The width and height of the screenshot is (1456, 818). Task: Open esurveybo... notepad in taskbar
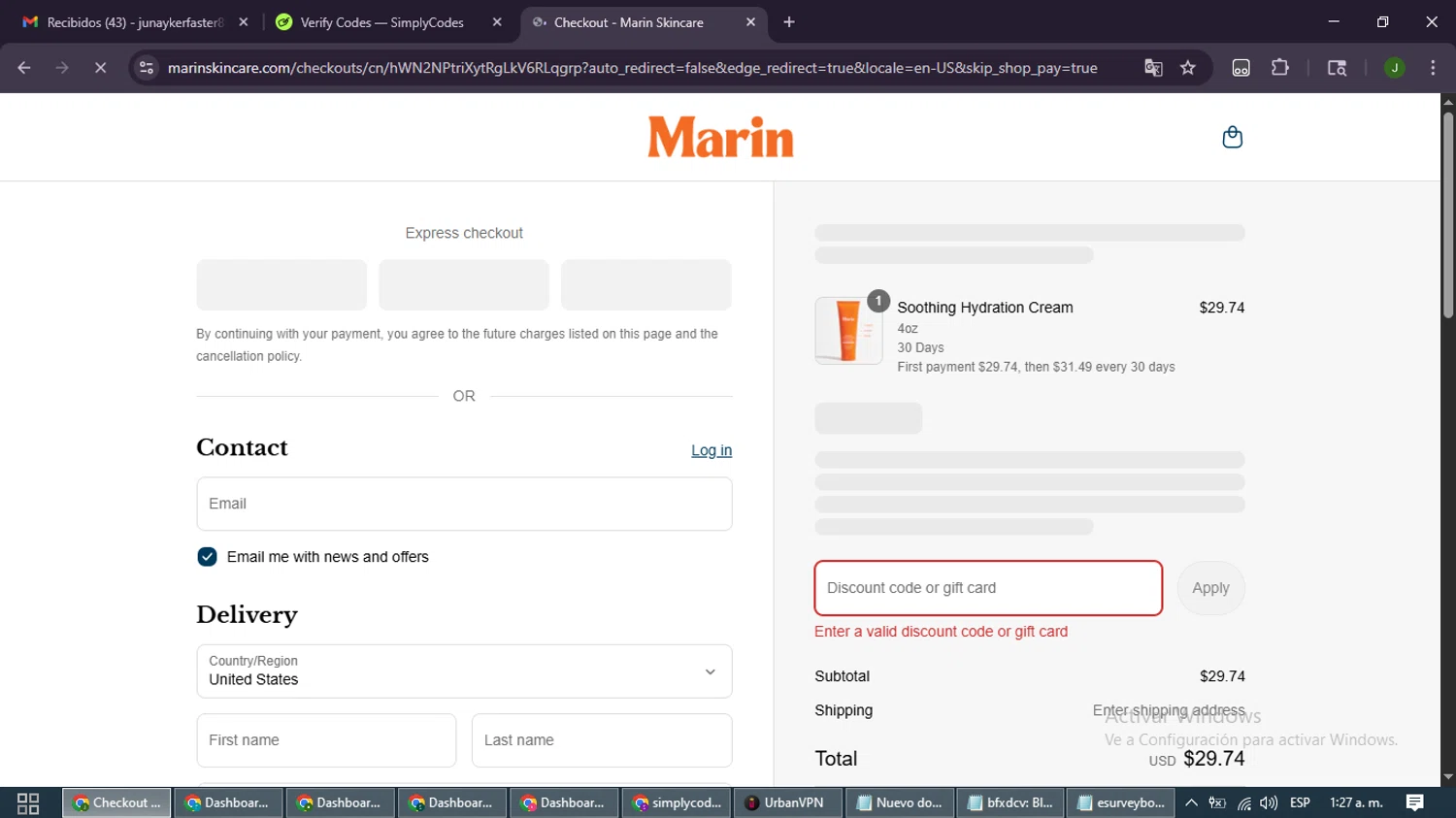[x=1121, y=802]
